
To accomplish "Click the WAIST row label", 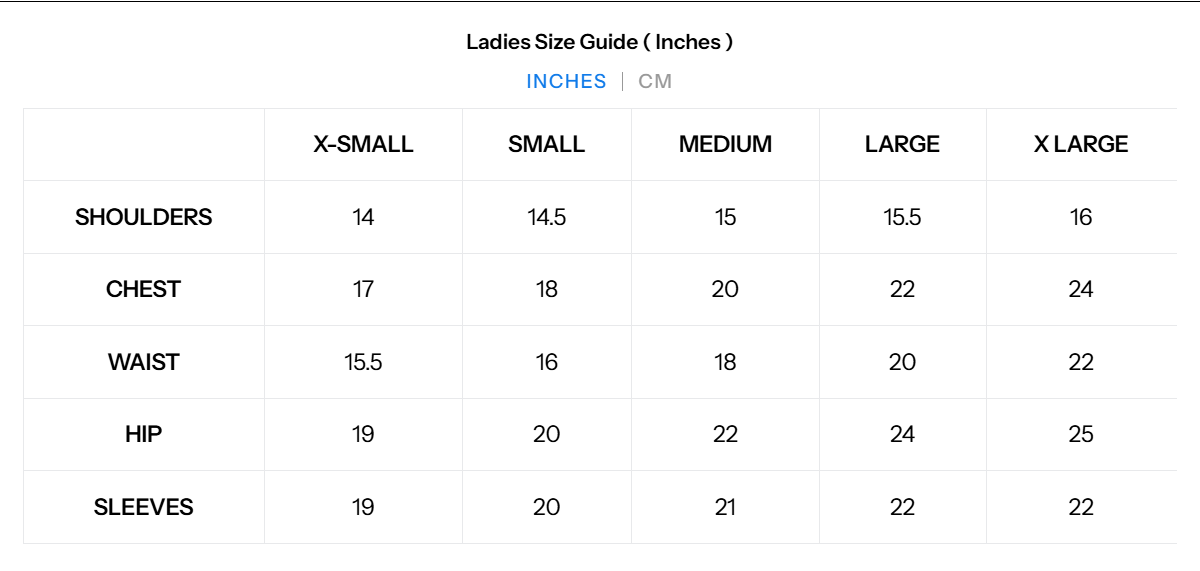I will 144,362.
